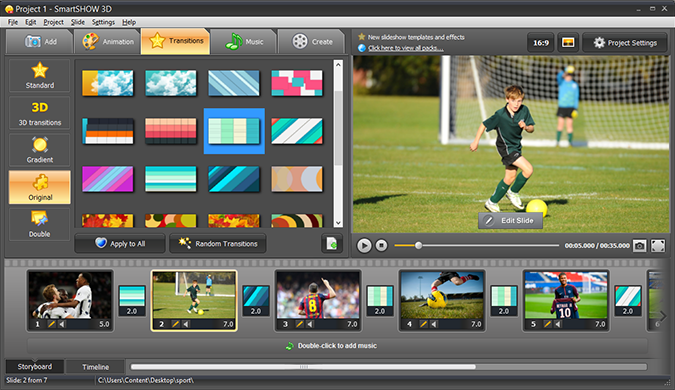Viewport: 675px width, 390px height.
Task: Choose the dark blue cyan diagonal transition
Action: (234, 179)
